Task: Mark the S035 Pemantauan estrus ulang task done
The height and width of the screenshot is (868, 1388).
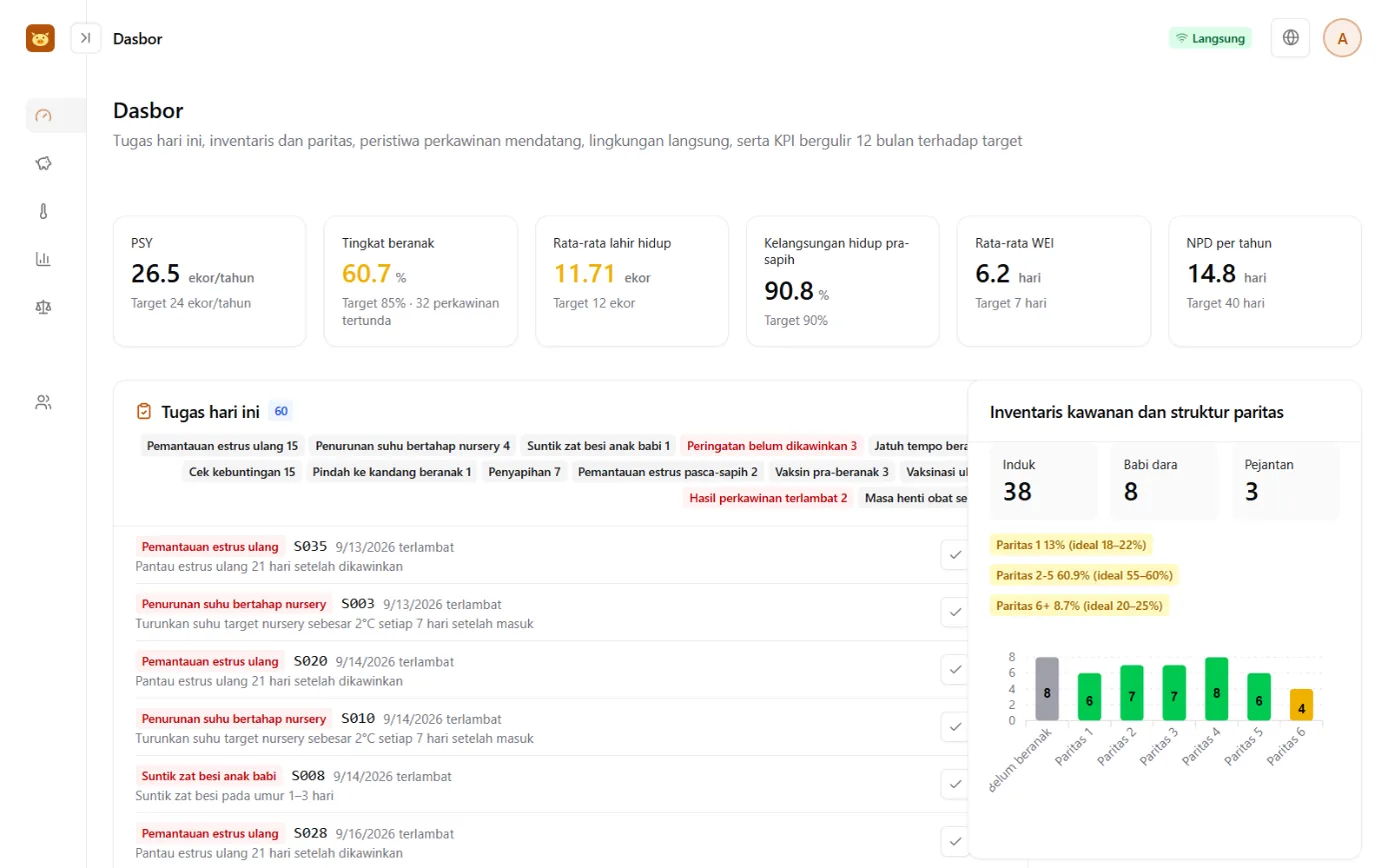Action: (954, 555)
